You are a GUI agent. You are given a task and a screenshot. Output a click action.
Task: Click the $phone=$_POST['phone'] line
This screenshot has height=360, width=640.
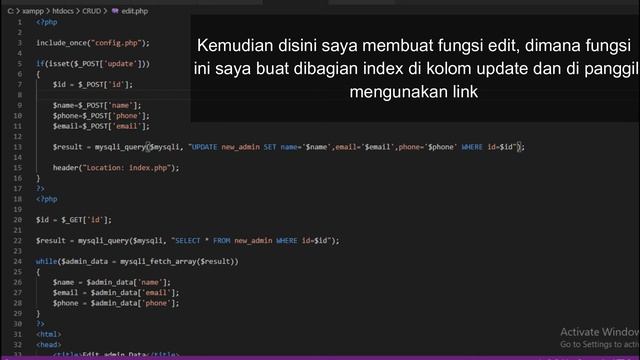pos(101,116)
